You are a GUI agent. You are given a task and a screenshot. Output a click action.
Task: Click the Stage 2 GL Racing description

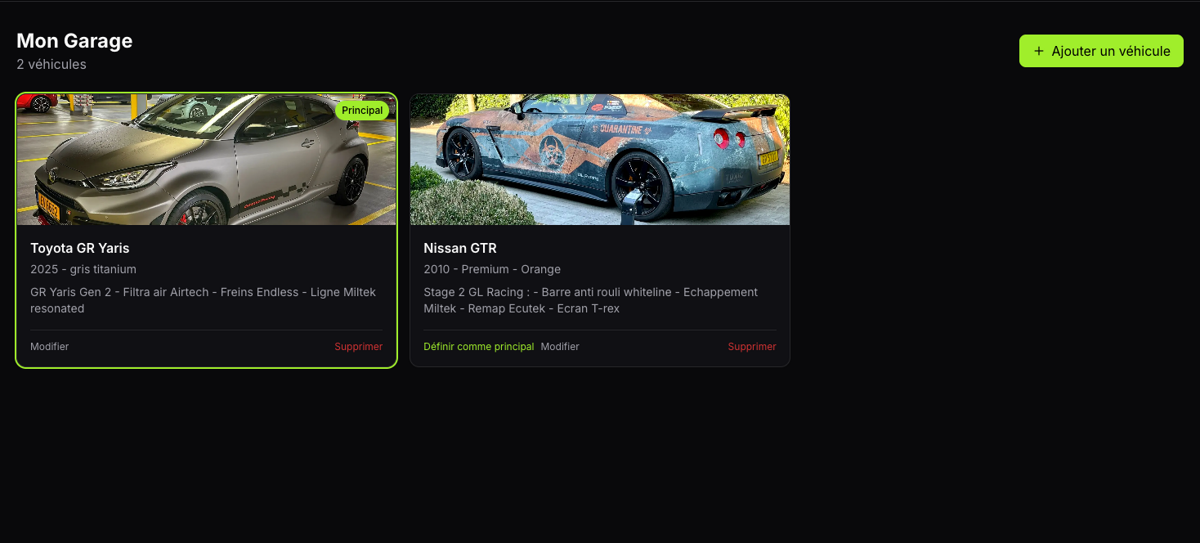click(x=590, y=300)
